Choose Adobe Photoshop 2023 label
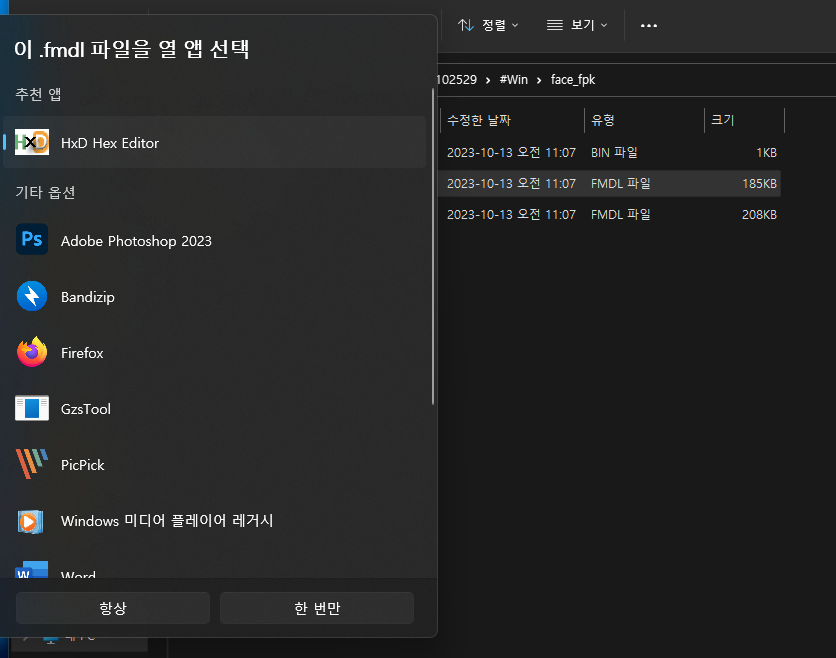This screenshot has width=836, height=658. [x=136, y=241]
